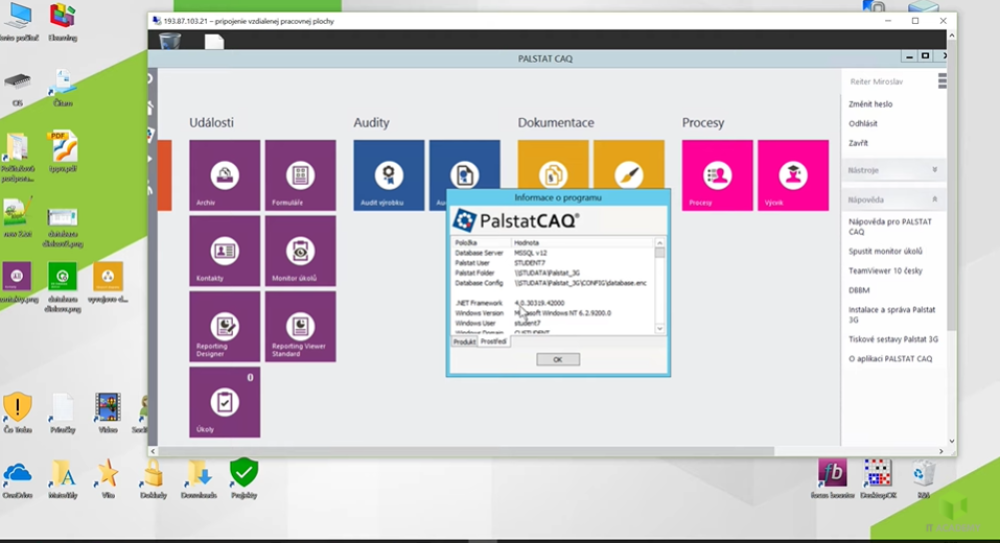This screenshot has width=1000, height=543.
Task: Open the Procesy tile
Action: (717, 175)
